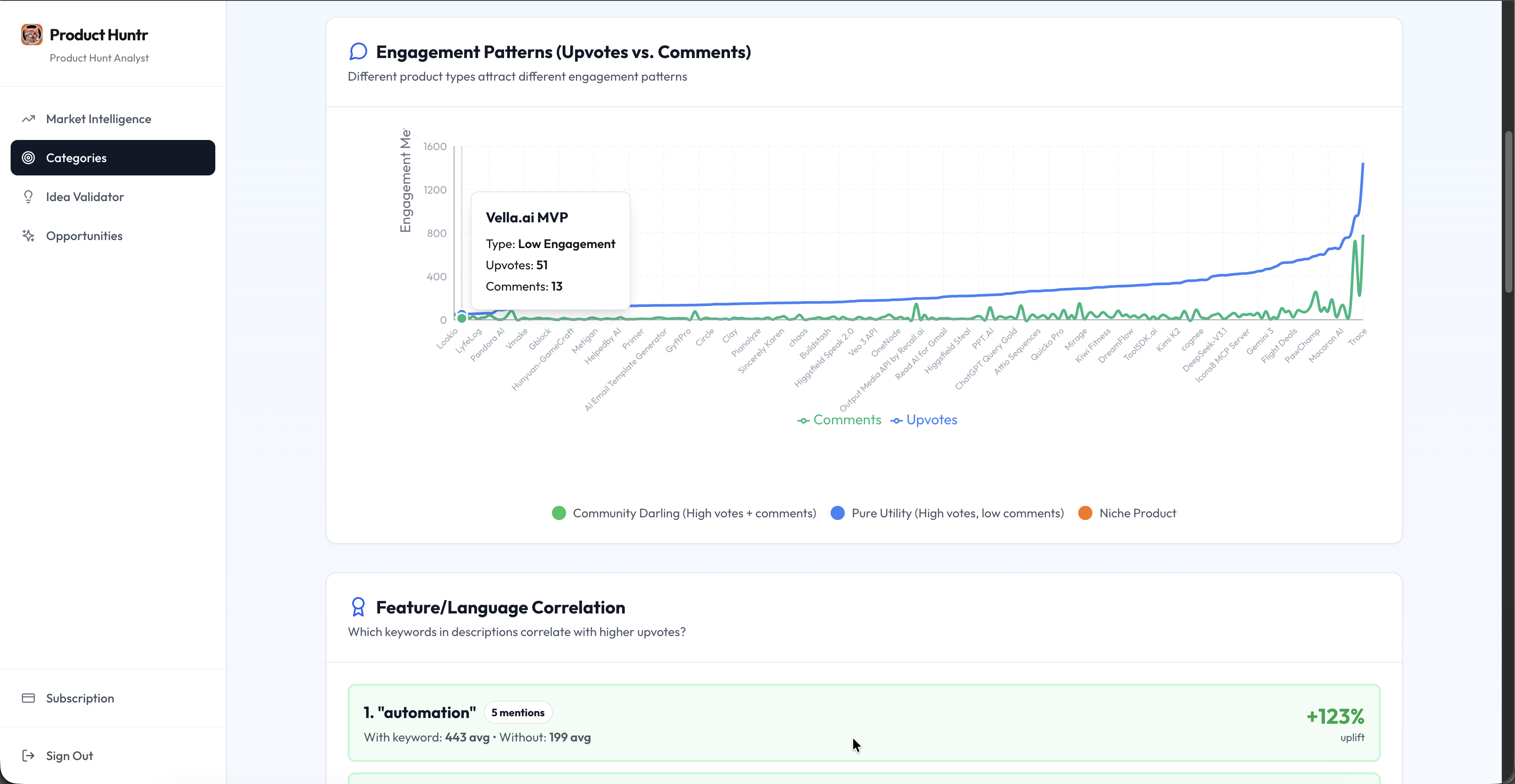Click the Engagement Patterns chat bubble icon
1515x784 pixels.
click(358, 52)
